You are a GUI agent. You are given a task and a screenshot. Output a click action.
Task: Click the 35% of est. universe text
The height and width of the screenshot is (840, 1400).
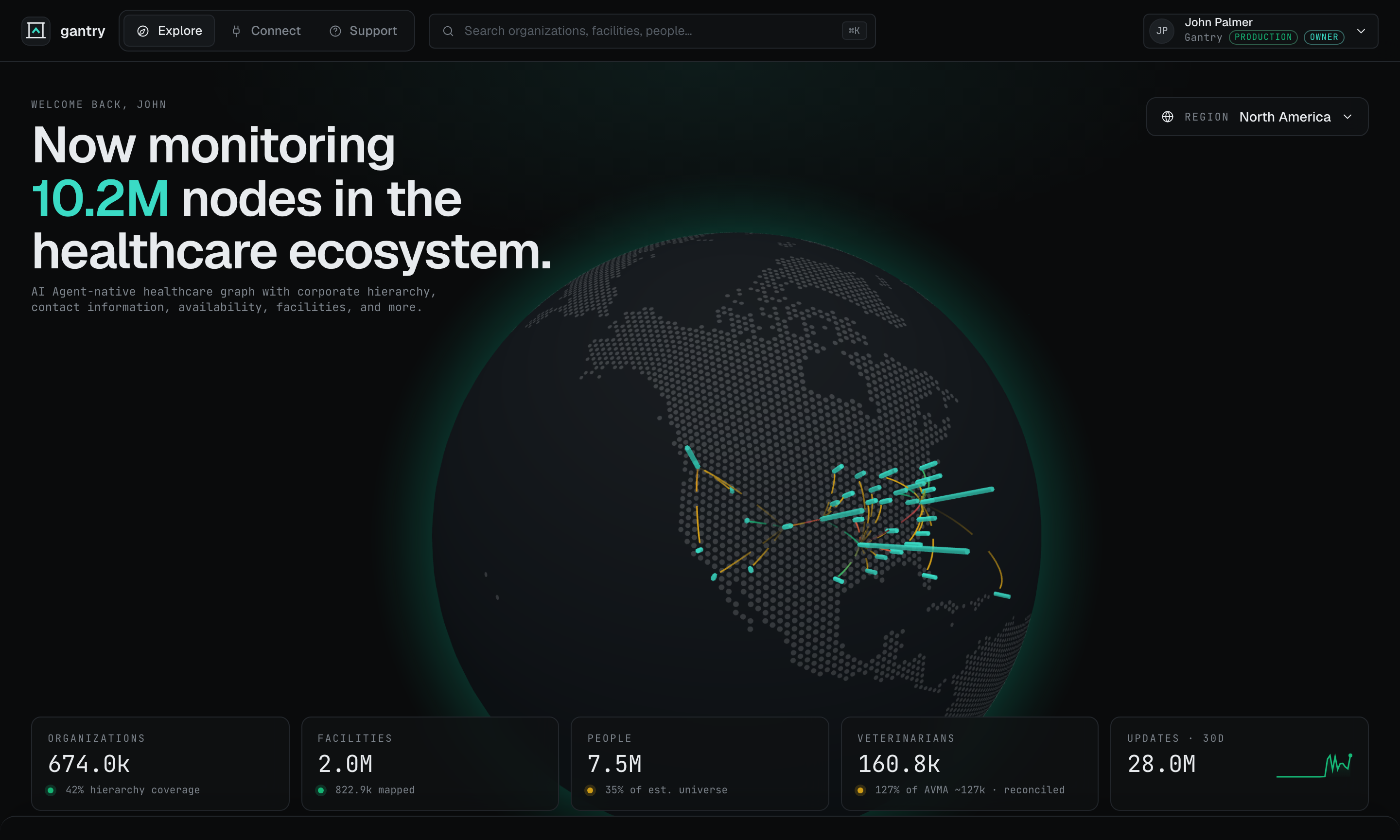[x=666, y=789]
